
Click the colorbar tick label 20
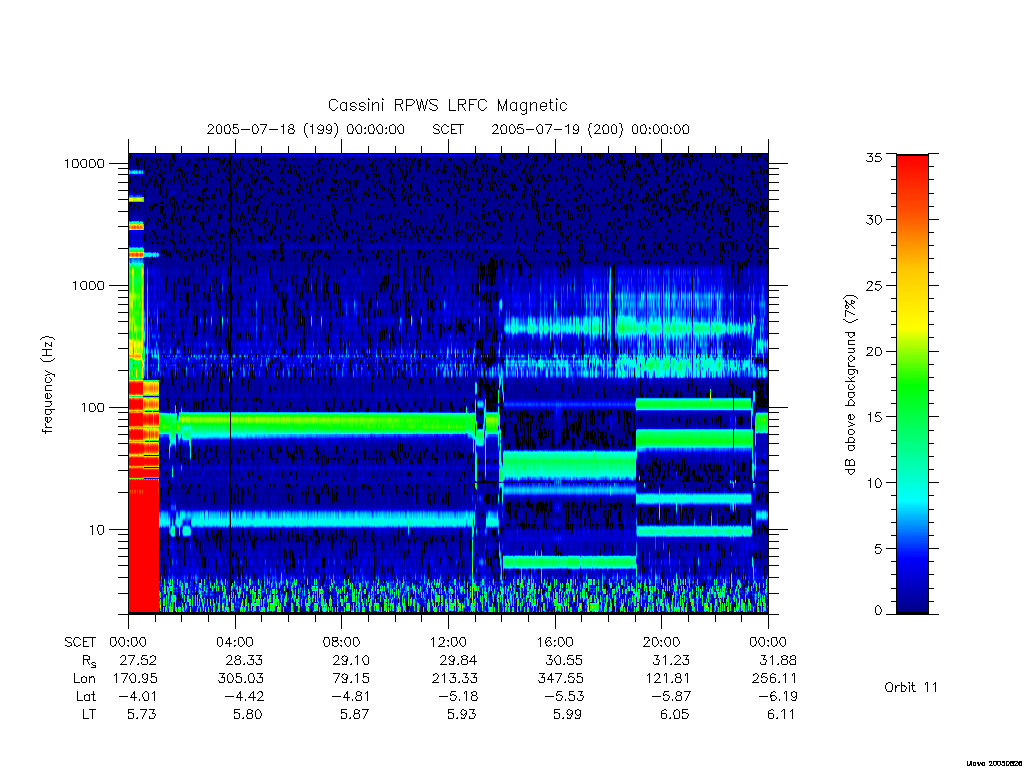click(873, 351)
